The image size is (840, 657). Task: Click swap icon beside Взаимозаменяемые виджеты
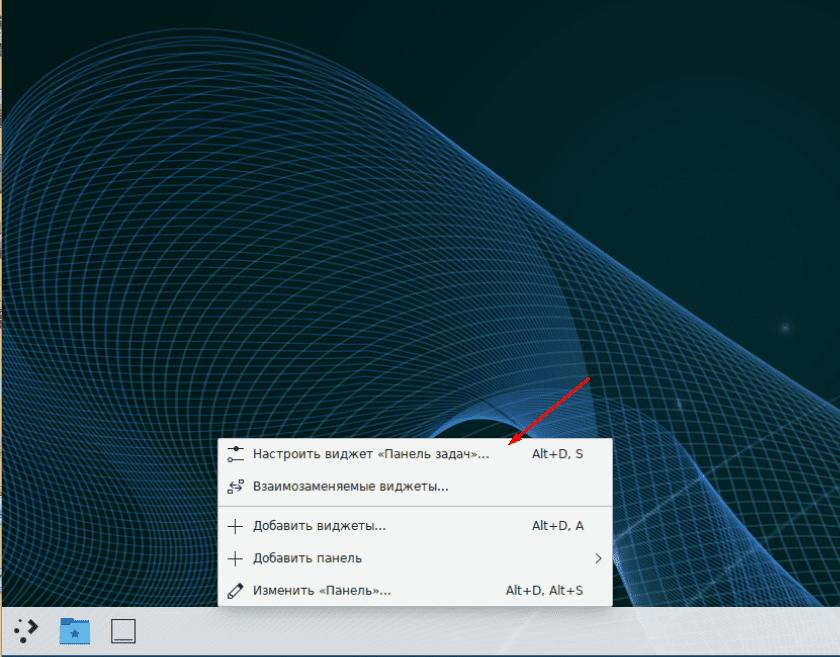pyautogui.click(x=235, y=487)
